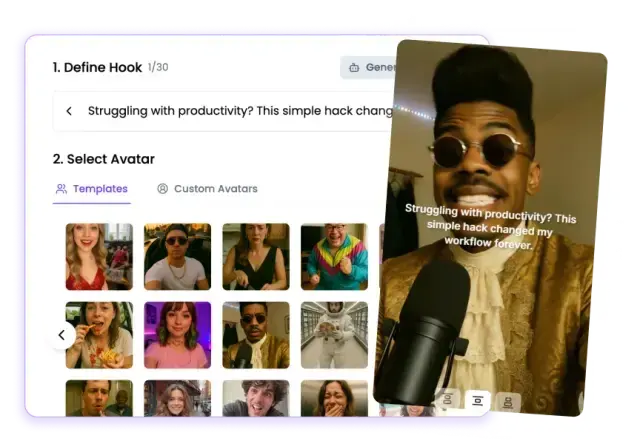Click the '1. Define Hook' heading

tap(97, 67)
